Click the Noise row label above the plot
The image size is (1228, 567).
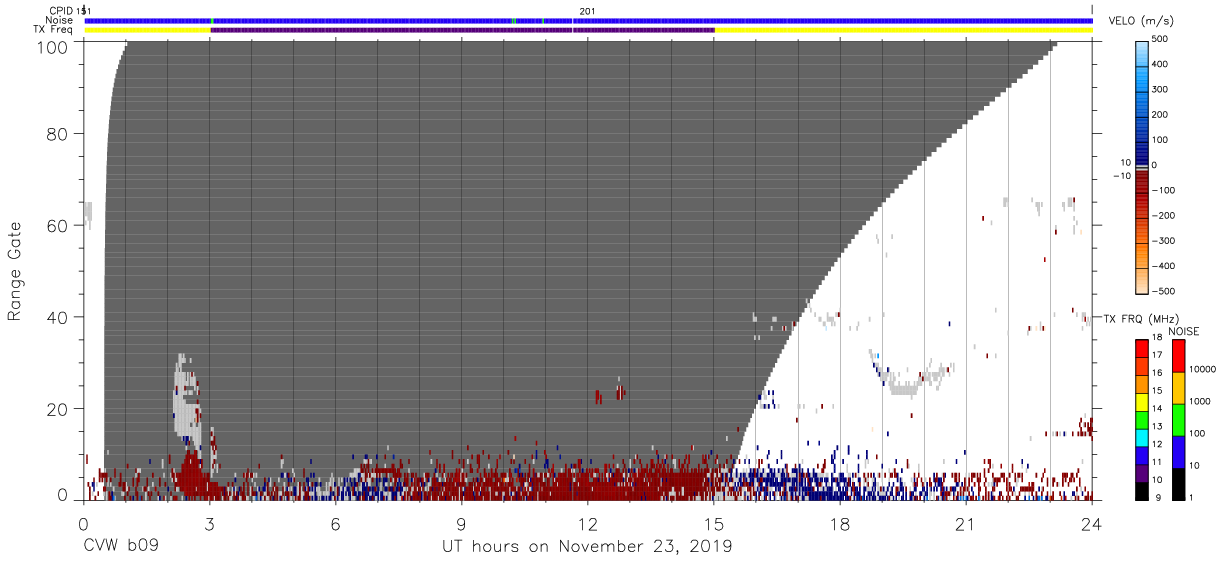click(x=59, y=20)
